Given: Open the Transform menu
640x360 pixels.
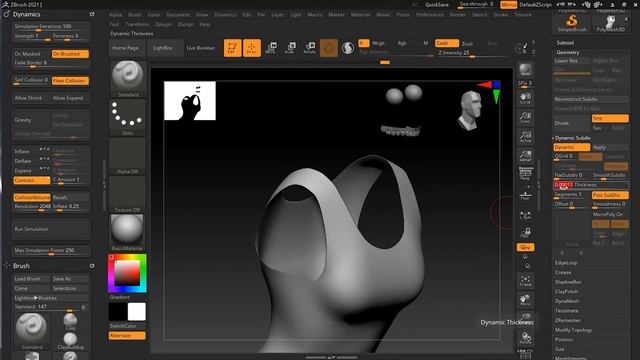Looking at the screenshot, I should (x=137, y=24).
